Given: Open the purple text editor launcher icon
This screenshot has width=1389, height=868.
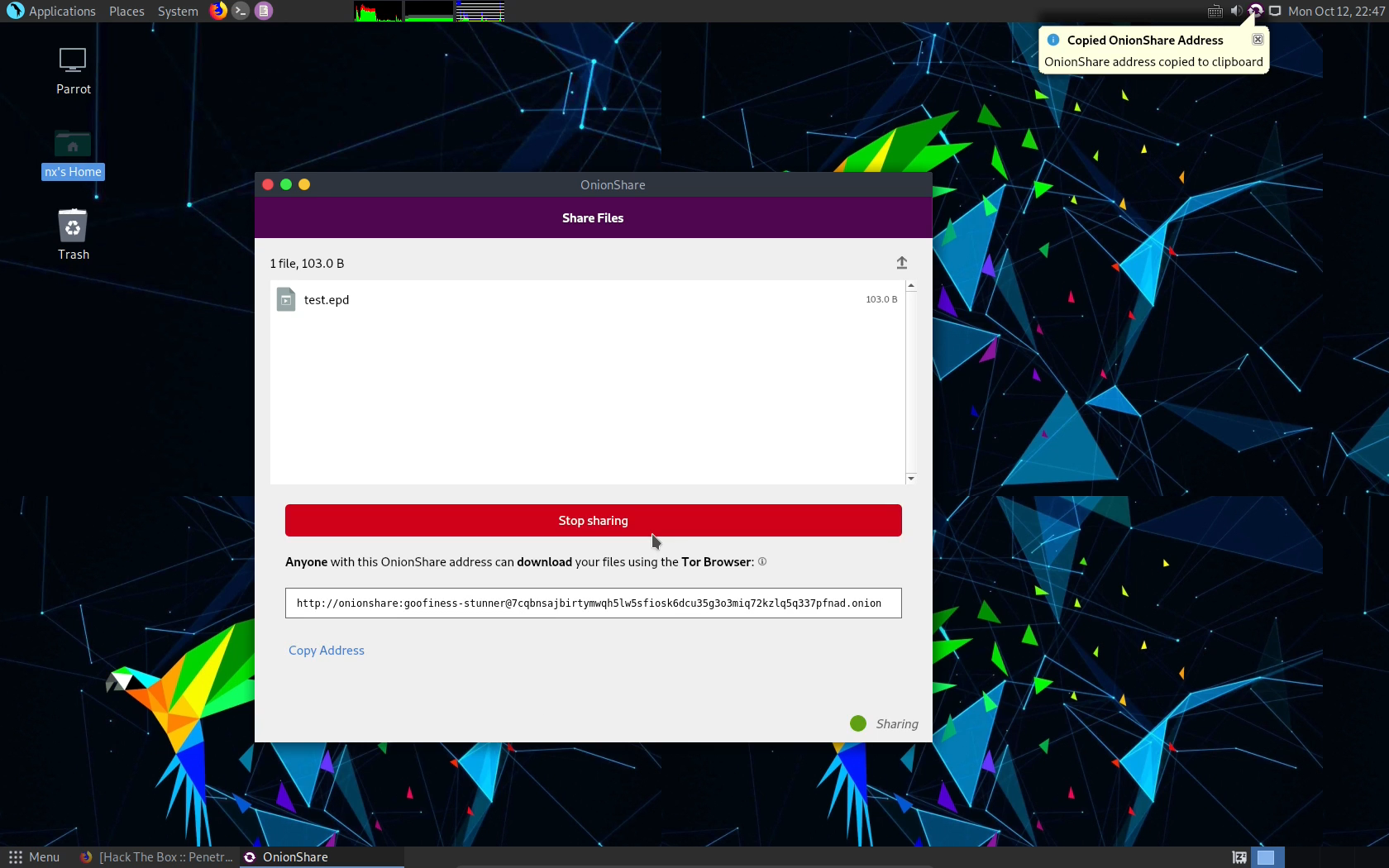Looking at the screenshot, I should pos(264,11).
